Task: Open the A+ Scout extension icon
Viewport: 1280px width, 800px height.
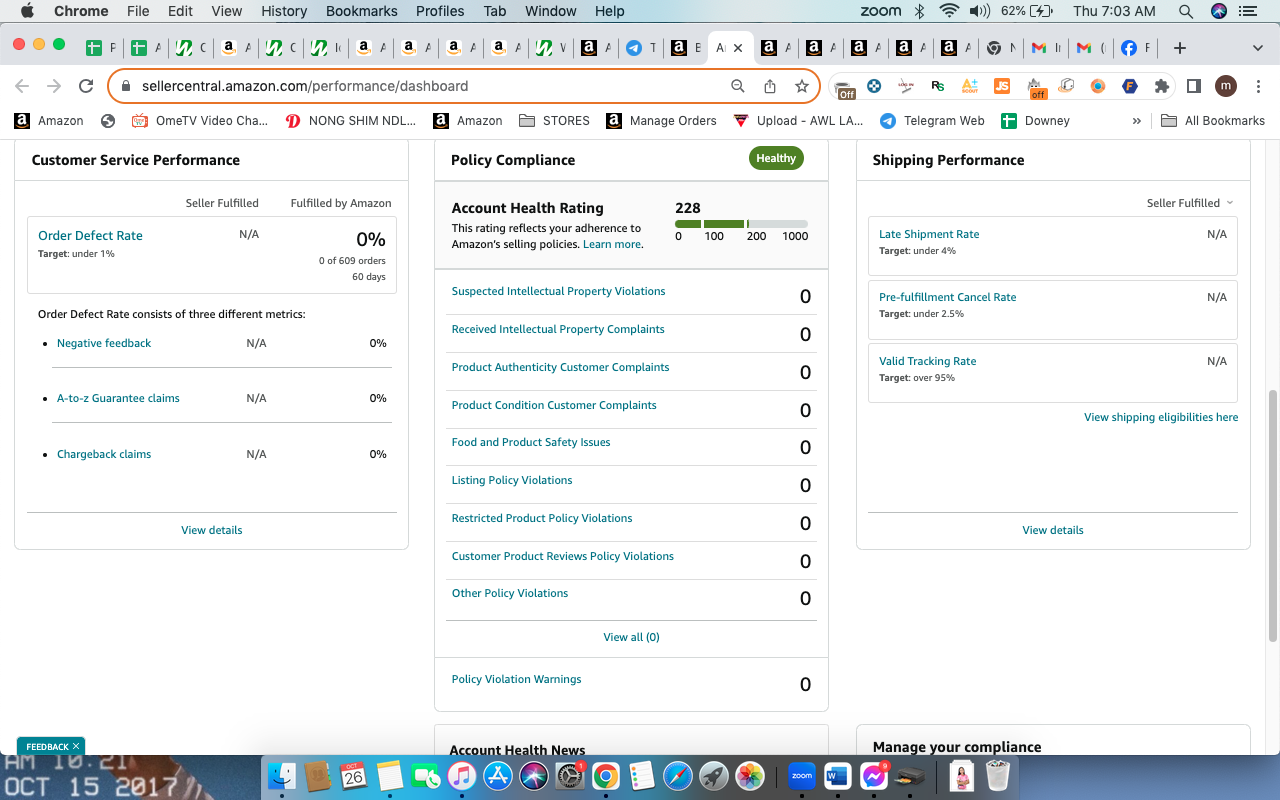Action: (x=970, y=86)
